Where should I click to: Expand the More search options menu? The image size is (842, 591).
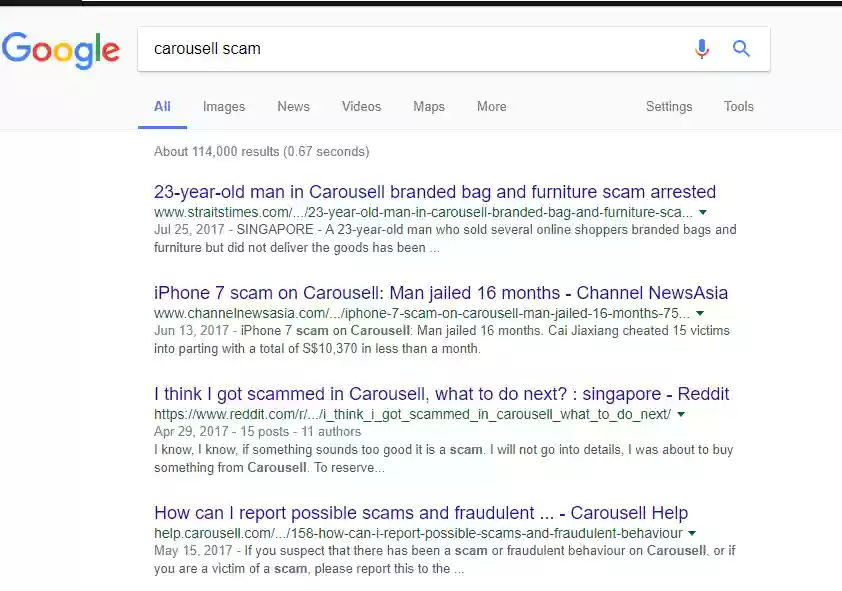(492, 106)
